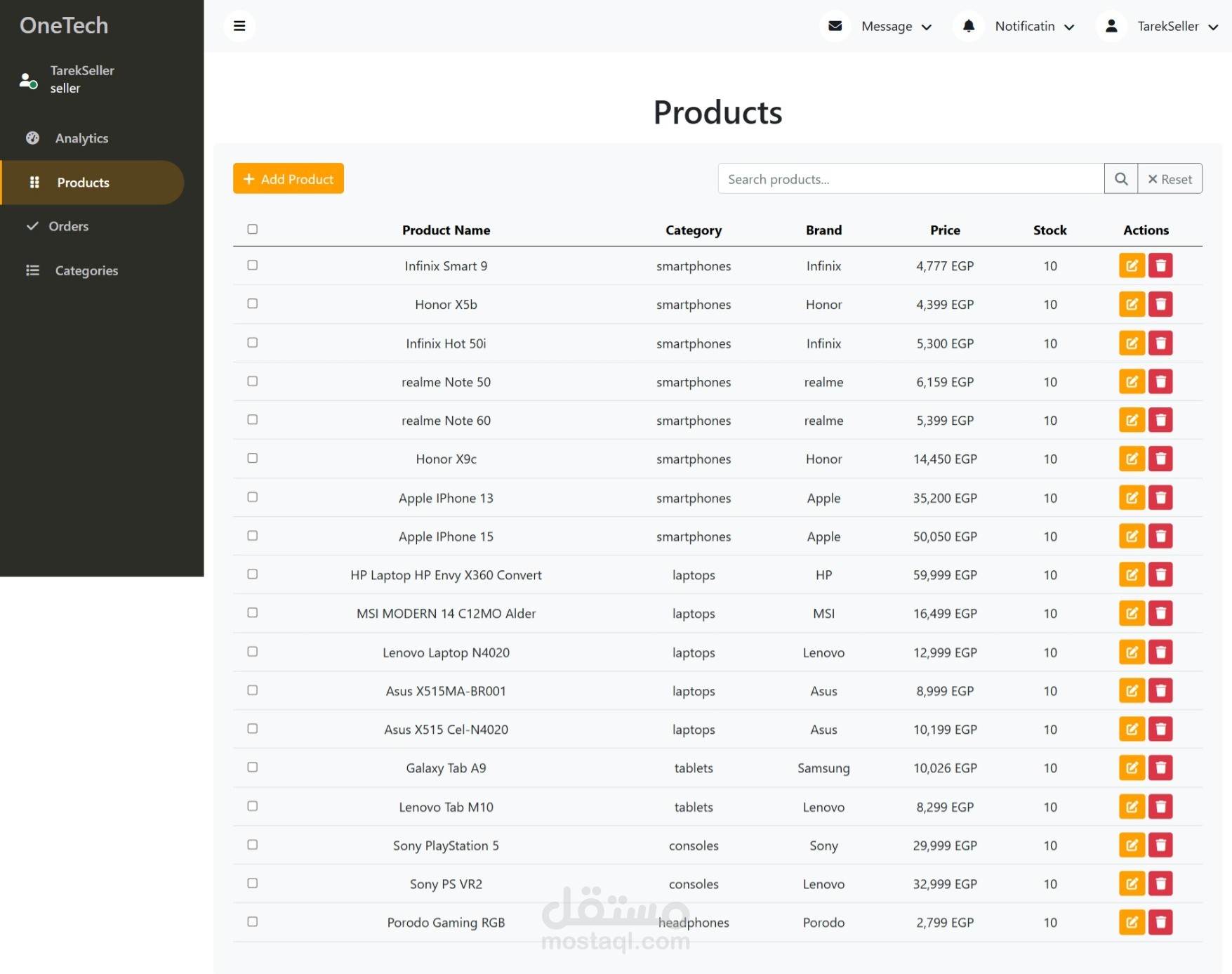Edit the Sony PS VR2 product

click(x=1132, y=884)
